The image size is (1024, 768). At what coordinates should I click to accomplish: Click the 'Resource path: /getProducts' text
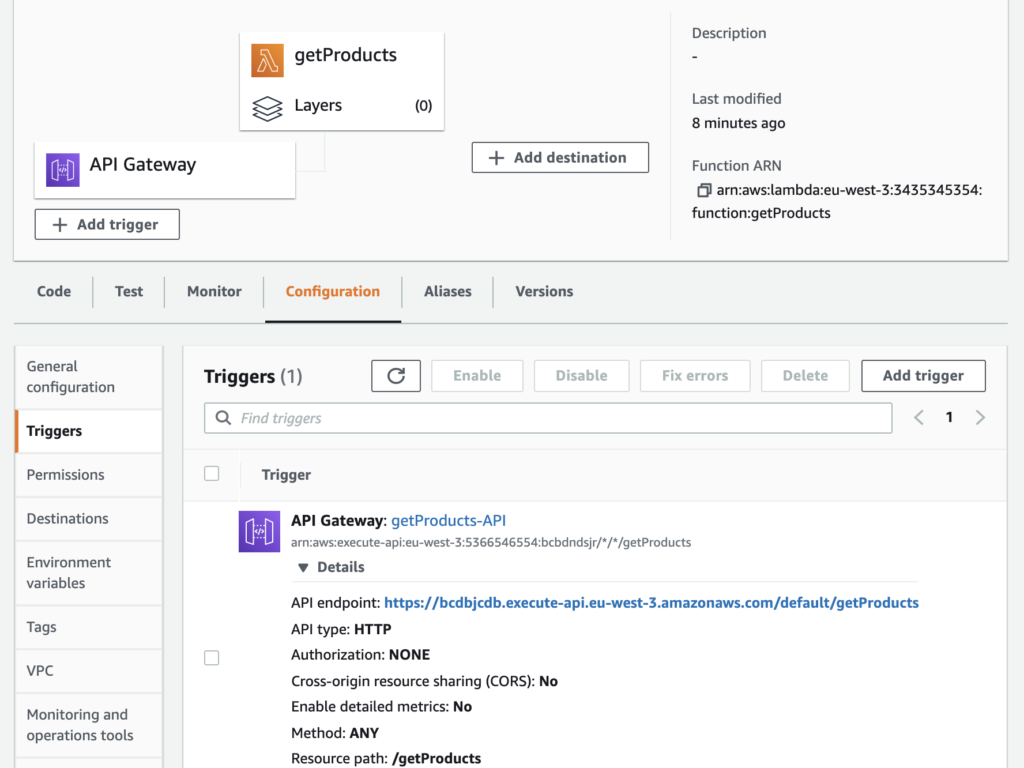point(386,758)
